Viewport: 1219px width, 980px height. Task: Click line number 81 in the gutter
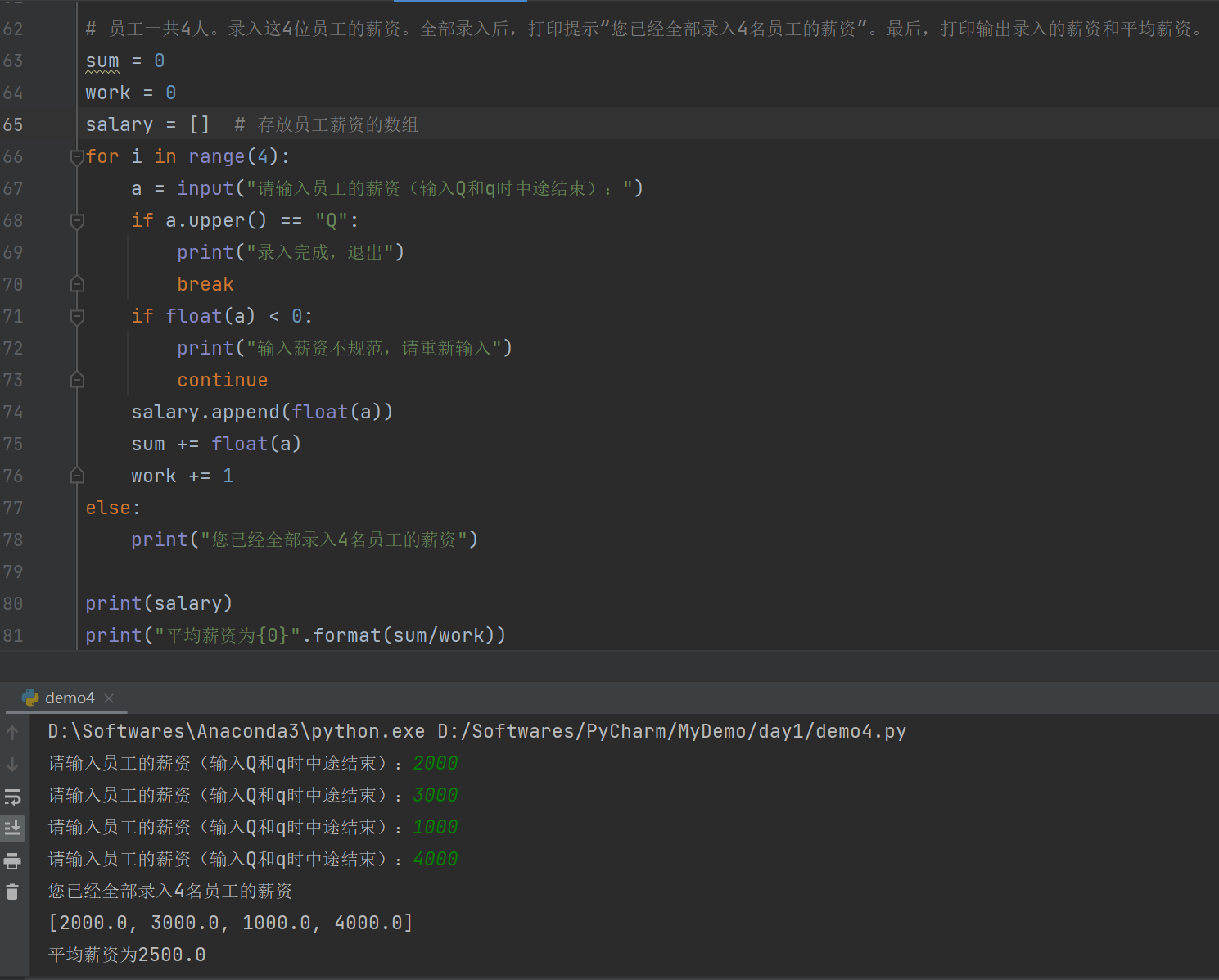(13, 635)
